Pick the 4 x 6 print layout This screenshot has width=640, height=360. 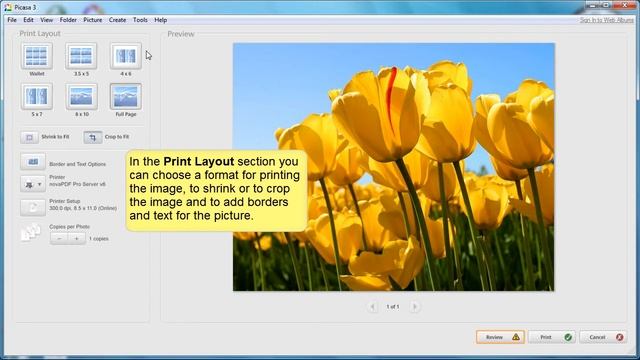[126, 56]
